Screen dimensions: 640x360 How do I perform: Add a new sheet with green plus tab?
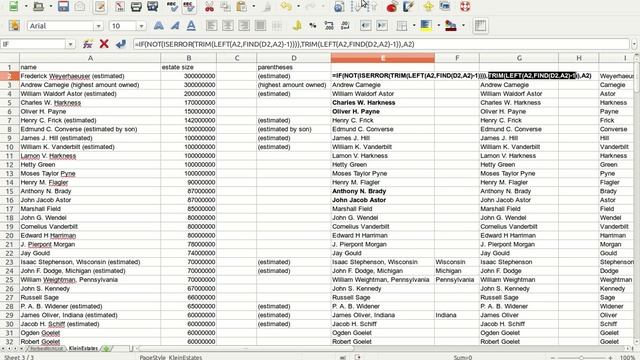107,349
